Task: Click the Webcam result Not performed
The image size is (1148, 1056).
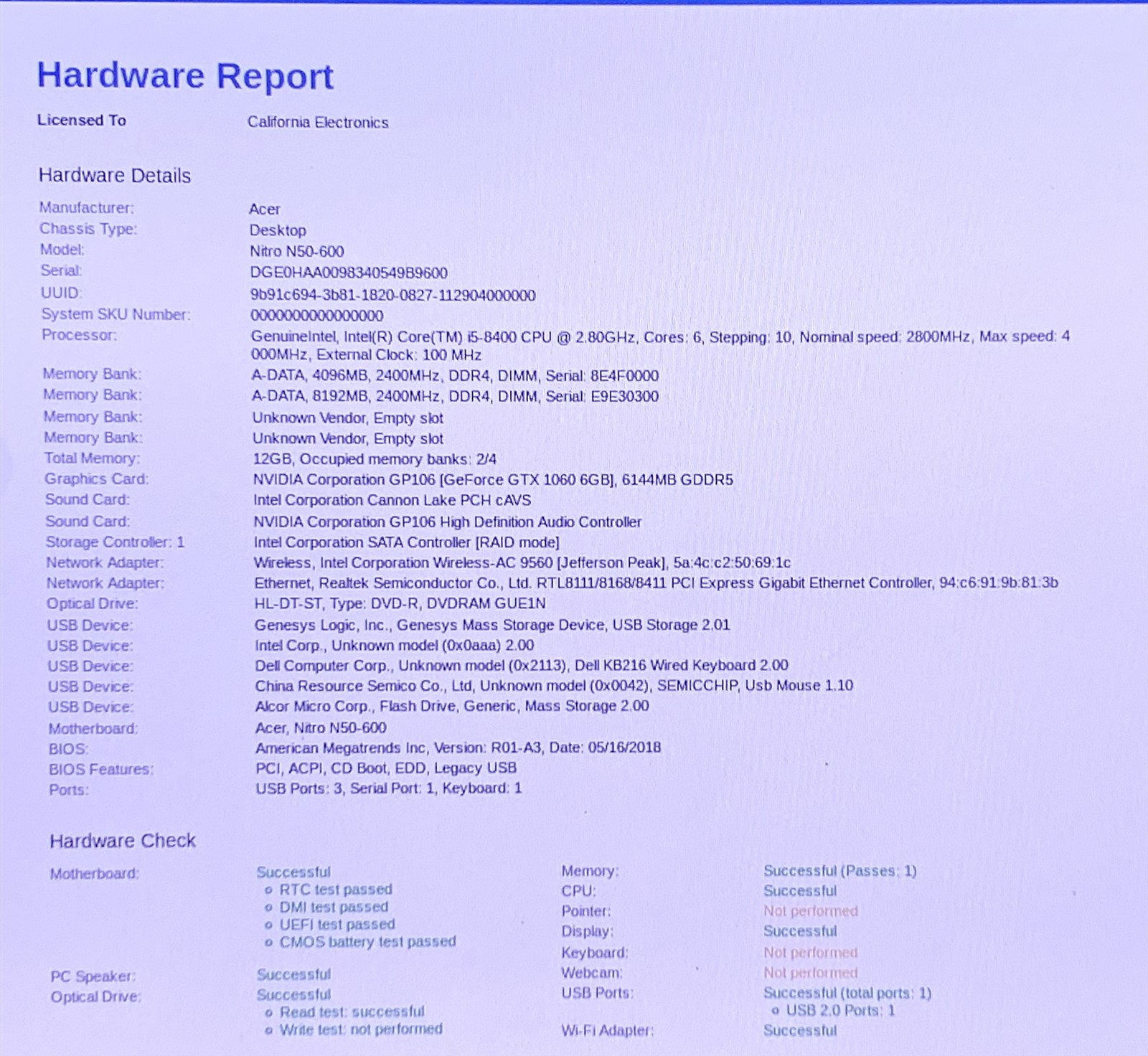Action: (811, 973)
